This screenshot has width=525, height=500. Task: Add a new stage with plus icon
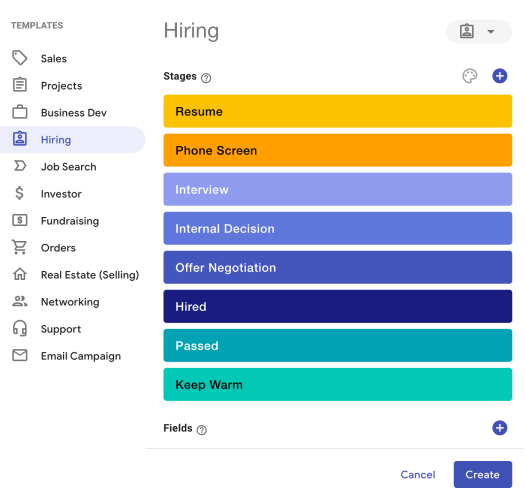[x=499, y=76]
